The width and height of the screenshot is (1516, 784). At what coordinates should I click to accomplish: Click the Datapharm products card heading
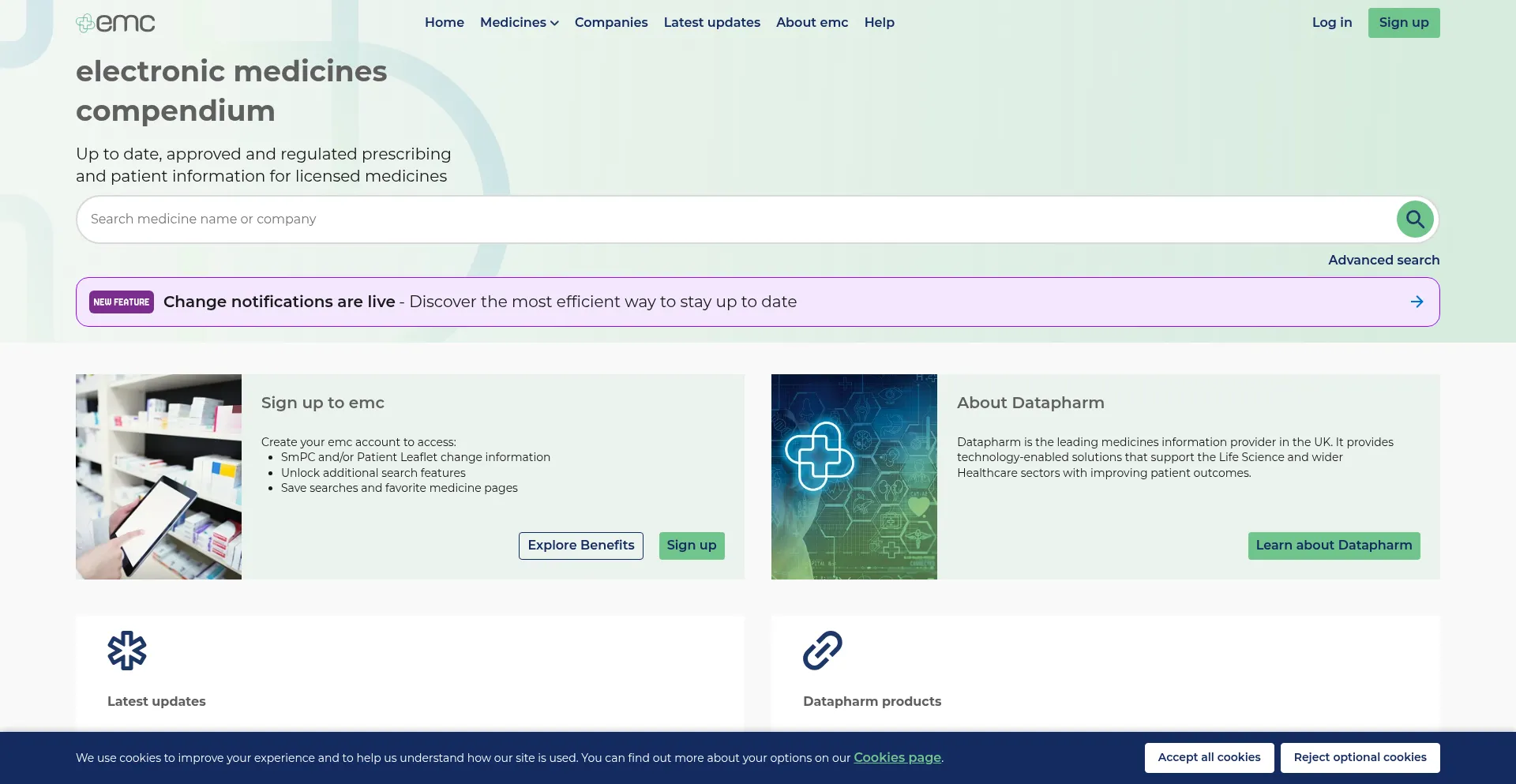(x=872, y=701)
